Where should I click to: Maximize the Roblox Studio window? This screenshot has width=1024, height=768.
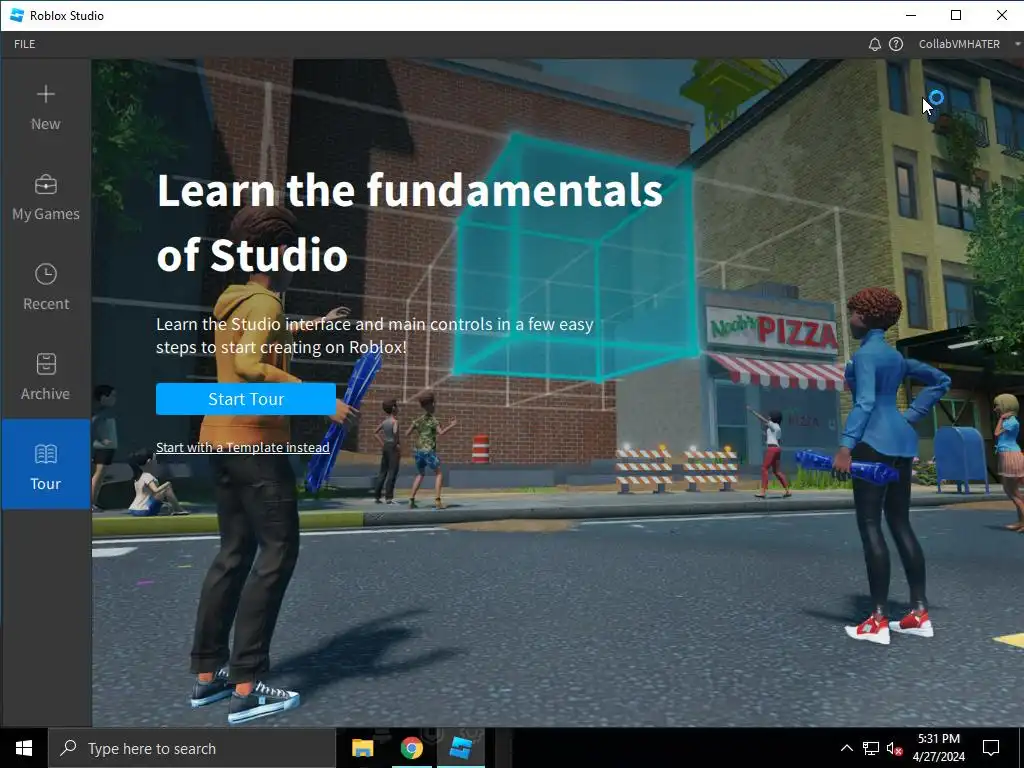pos(956,15)
